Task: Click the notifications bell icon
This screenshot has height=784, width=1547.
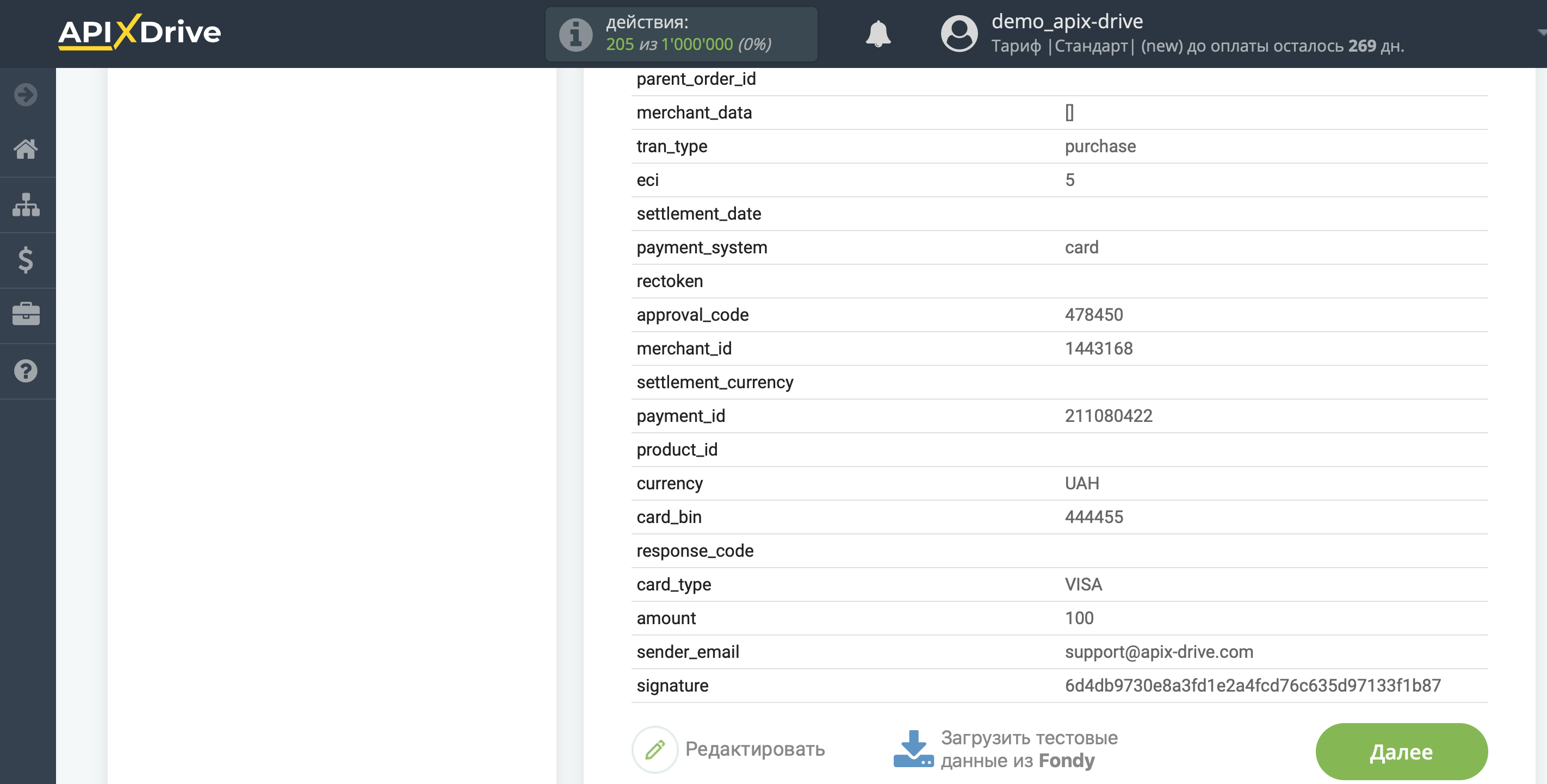Action: 878,34
